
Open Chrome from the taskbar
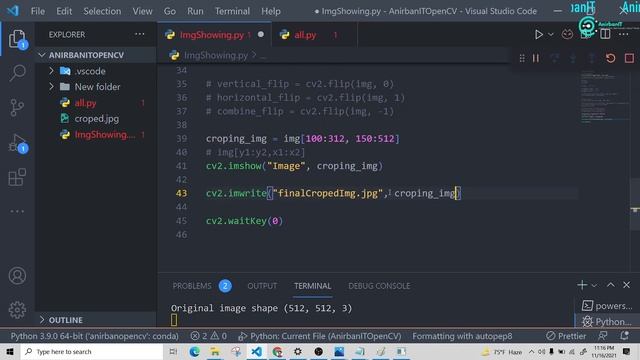278,351
